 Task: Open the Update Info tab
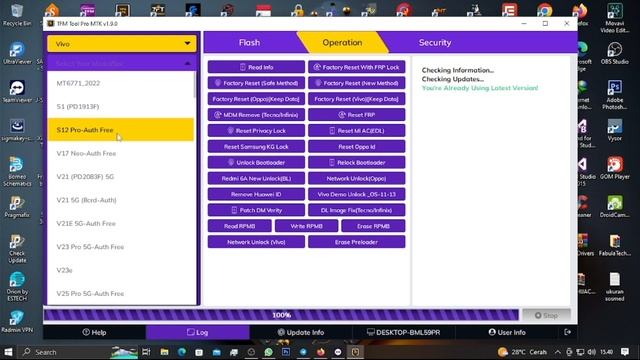coord(301,332)
